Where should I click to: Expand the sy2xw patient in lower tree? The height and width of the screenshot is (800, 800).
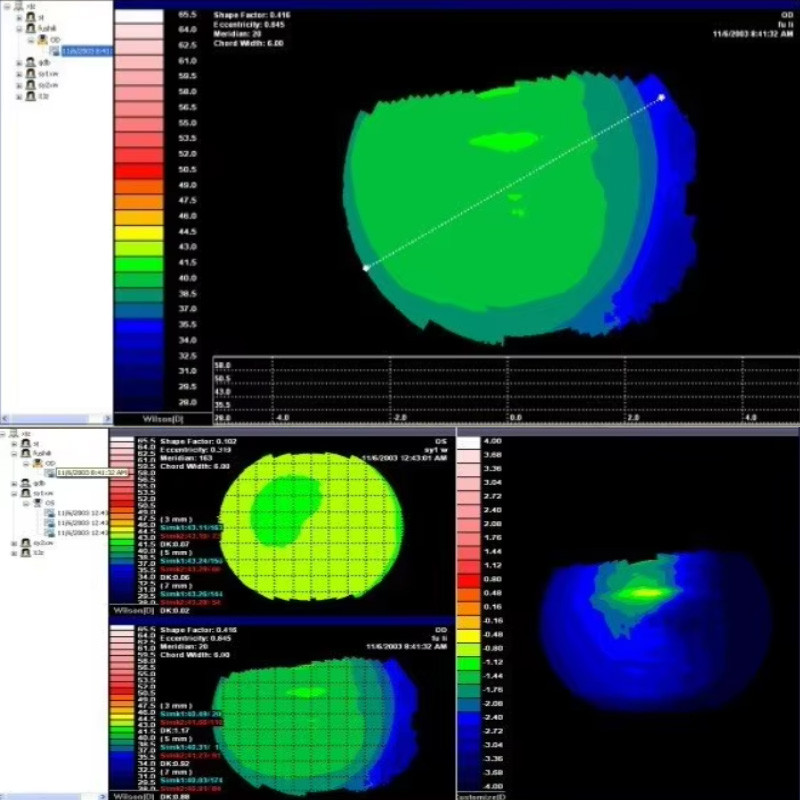click(14, 543)
